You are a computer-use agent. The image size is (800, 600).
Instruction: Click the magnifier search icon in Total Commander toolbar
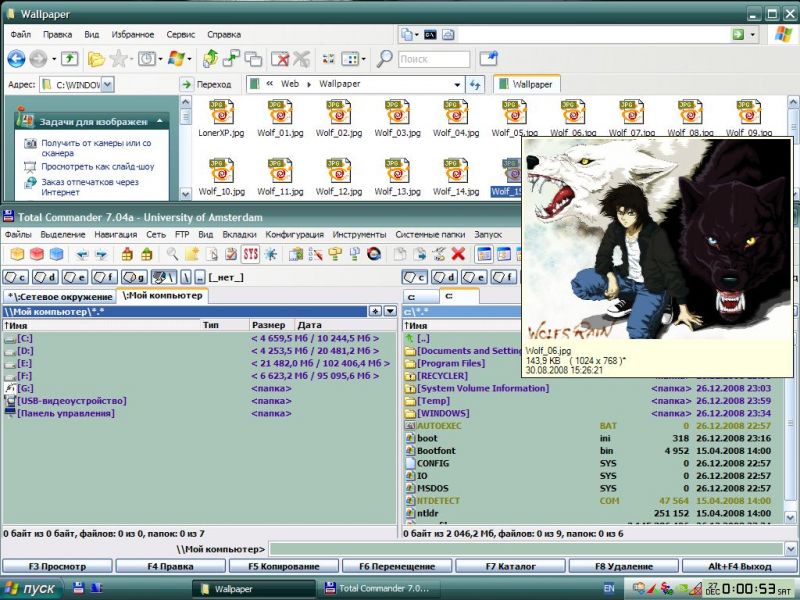click(x=173, y=254)
